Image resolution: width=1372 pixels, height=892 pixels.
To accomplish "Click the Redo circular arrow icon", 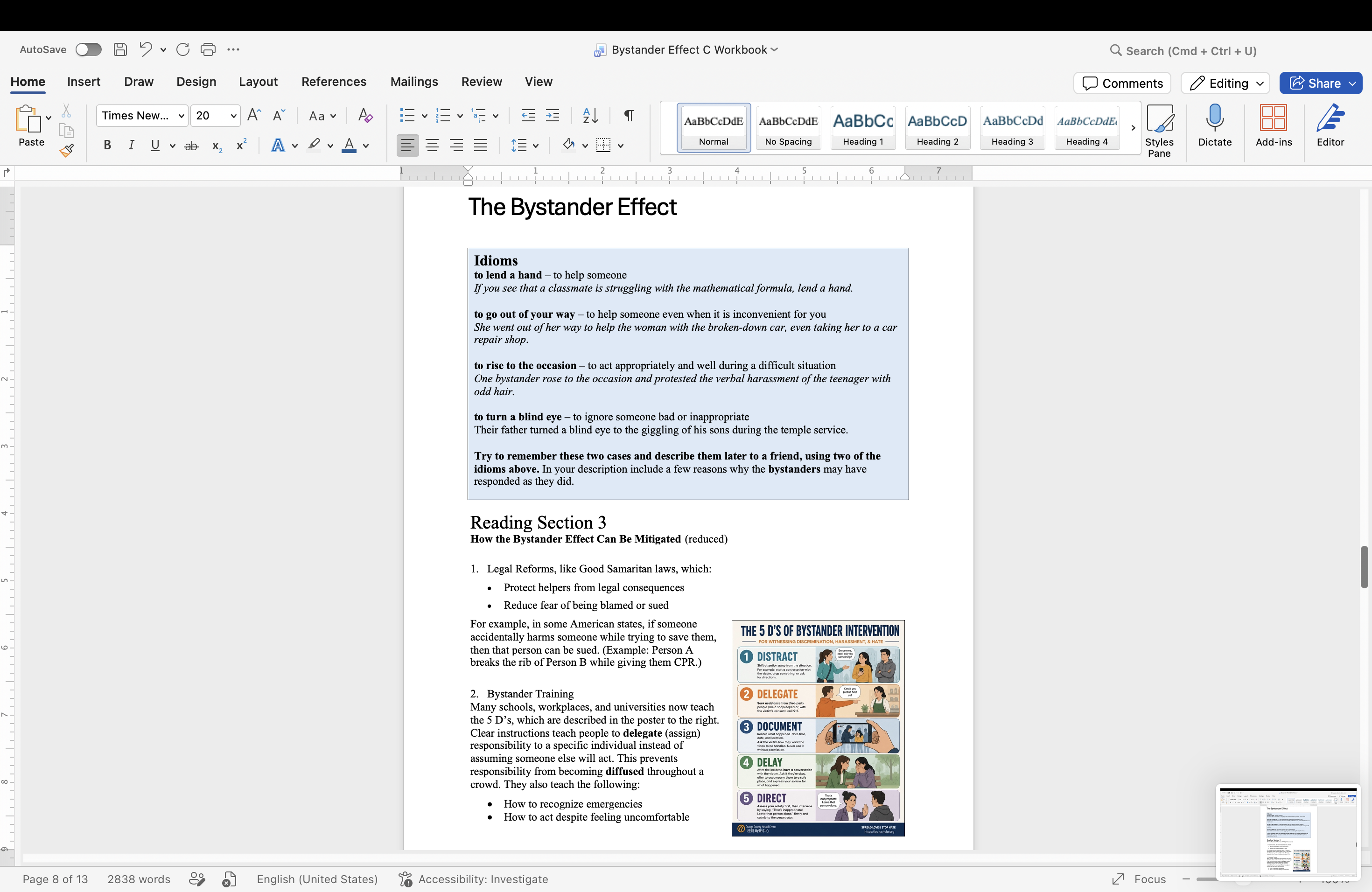I will [183, 49].
